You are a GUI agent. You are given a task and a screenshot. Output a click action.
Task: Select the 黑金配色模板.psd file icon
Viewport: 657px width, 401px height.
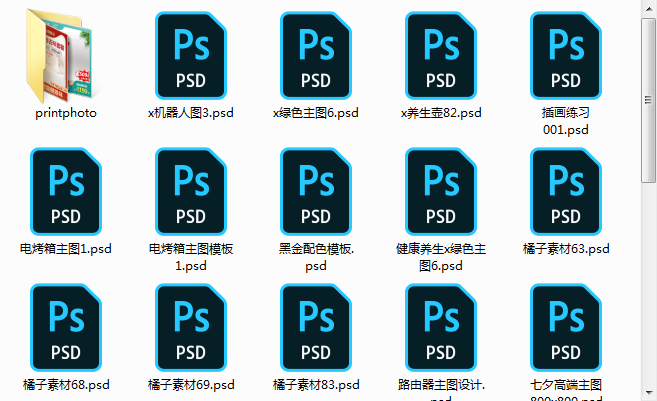pos(316,191)
